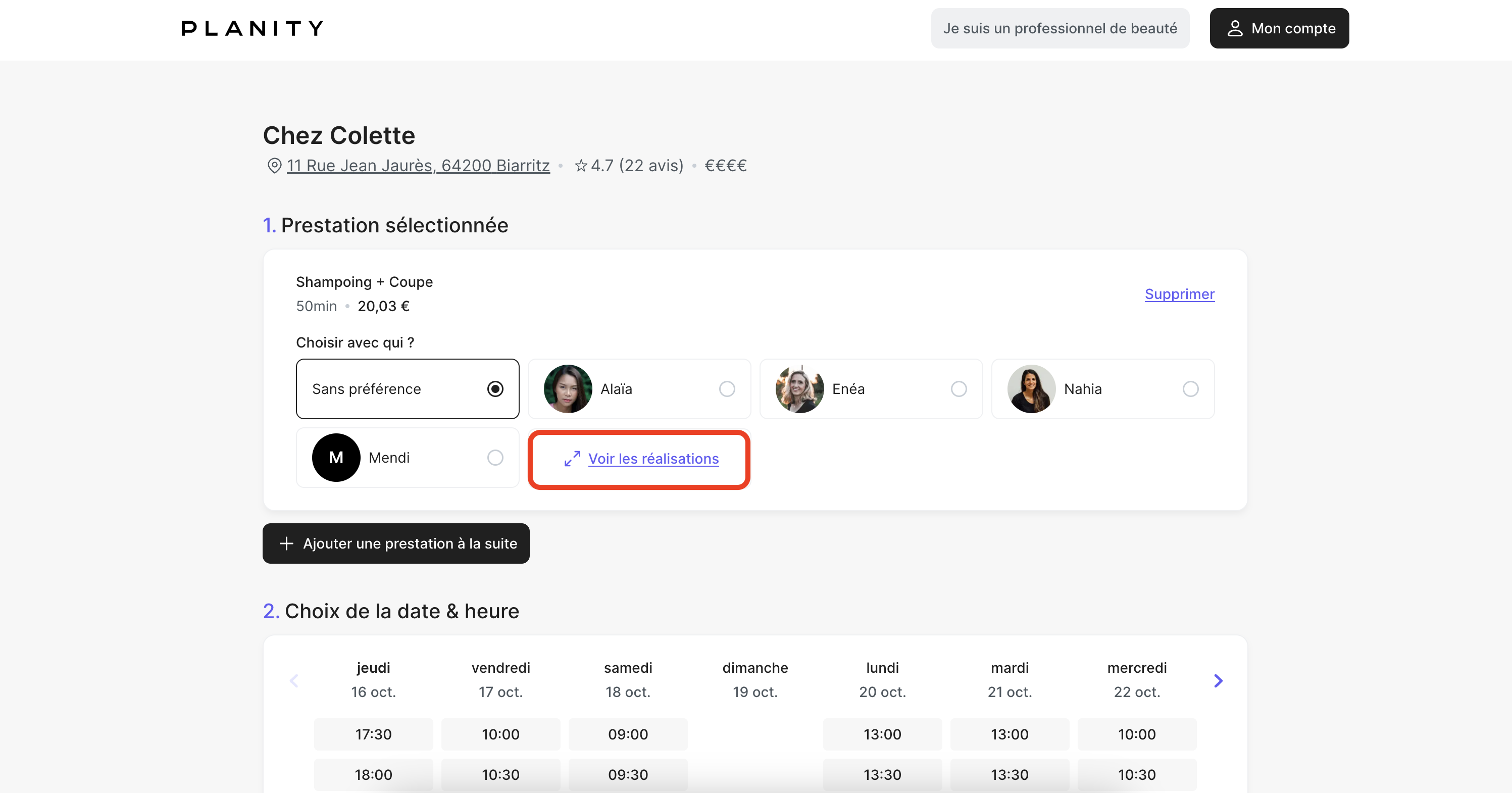The width and height of the screenshot is (1512, 793).
Task: Click the star rating icon
Action: [580, 166]
